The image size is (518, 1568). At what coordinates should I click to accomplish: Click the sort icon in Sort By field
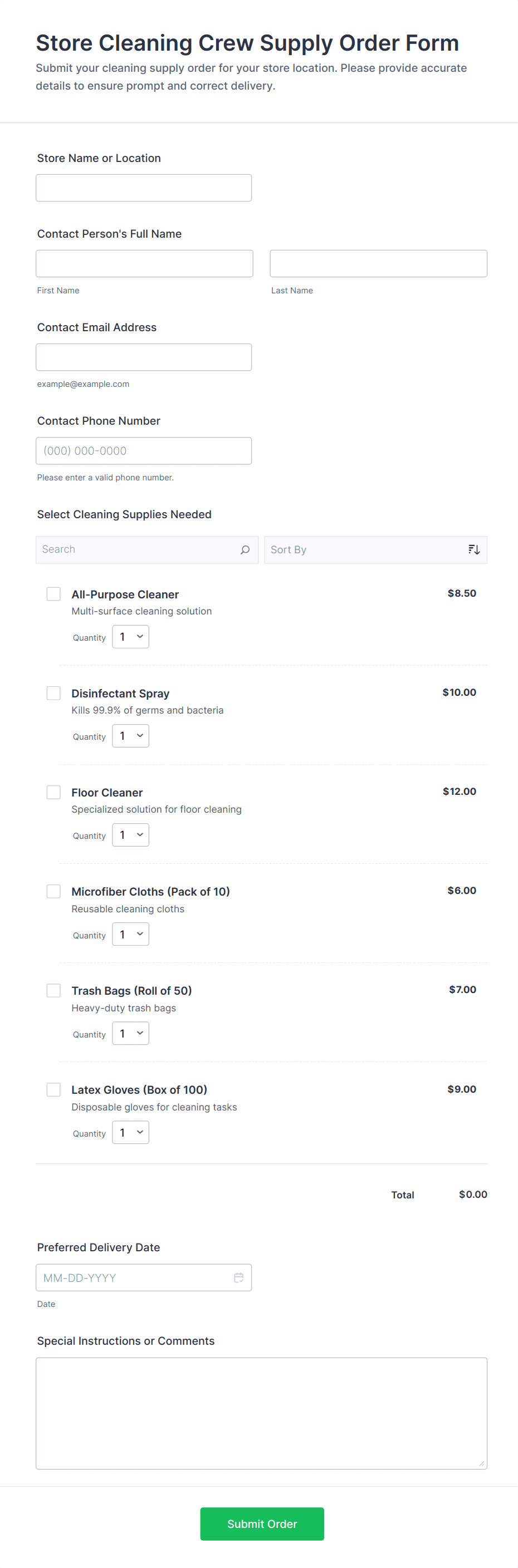473,549
